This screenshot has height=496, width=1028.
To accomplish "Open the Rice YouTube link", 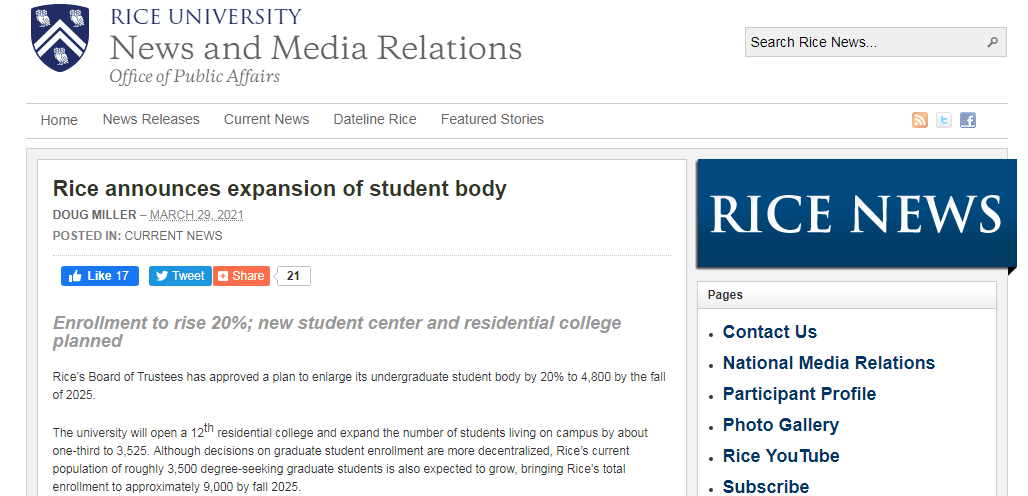I will (x=781, y=456).
